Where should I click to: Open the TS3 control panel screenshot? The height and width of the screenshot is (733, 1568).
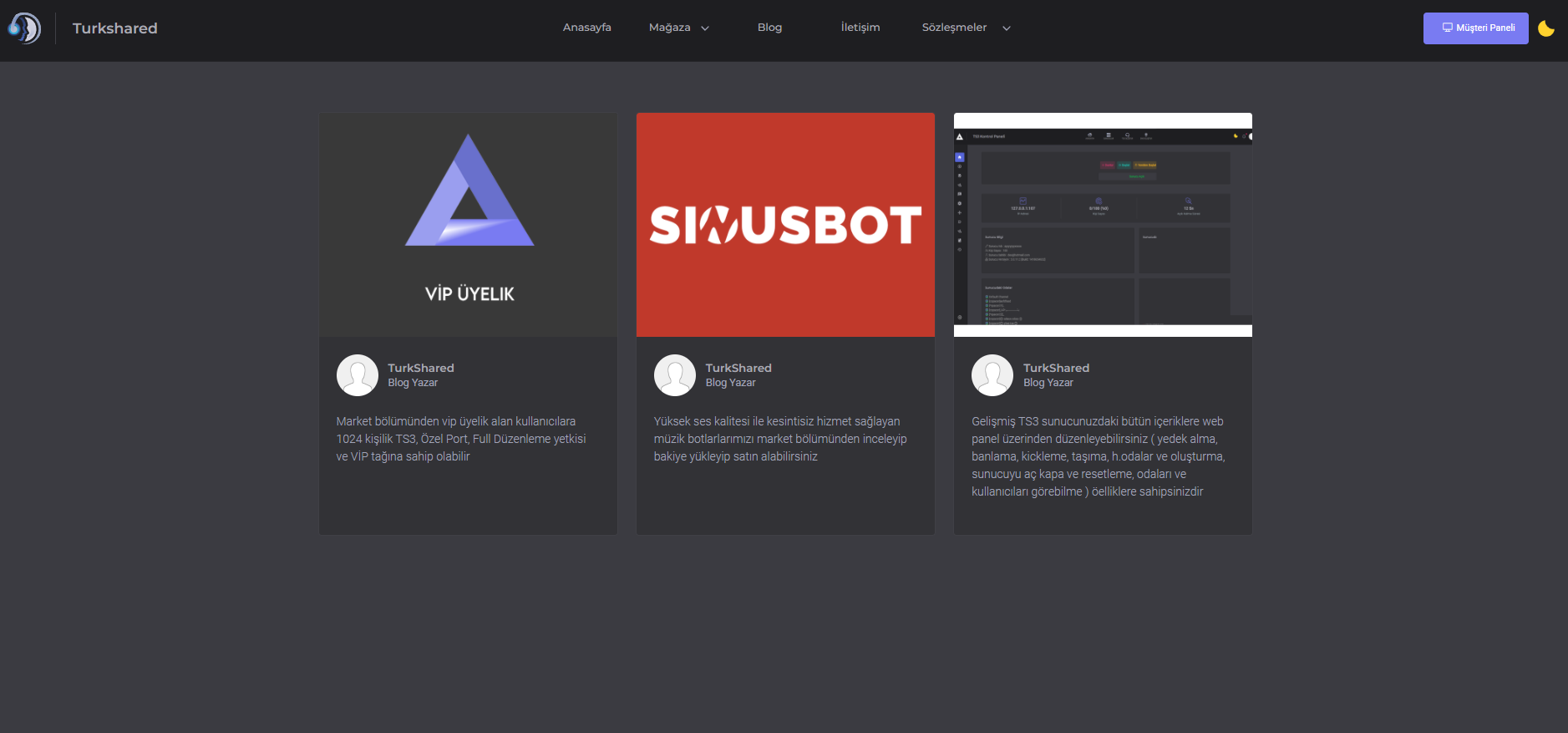[1103, 225]
